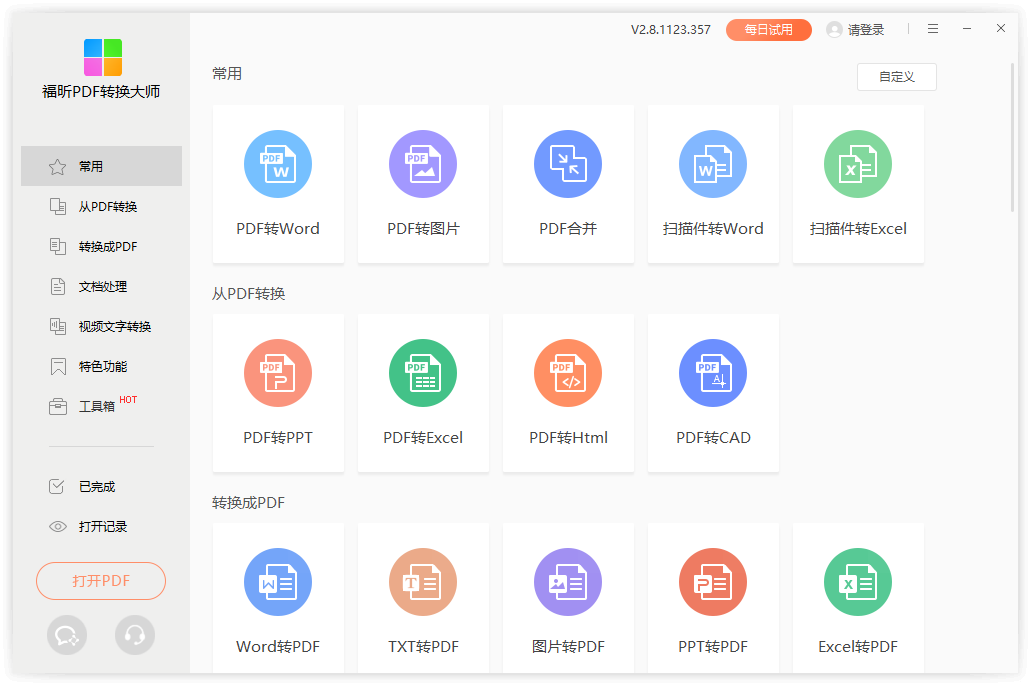
Task: Open the 工具箱 HOT sidebar item
Action: coord(101,406)
